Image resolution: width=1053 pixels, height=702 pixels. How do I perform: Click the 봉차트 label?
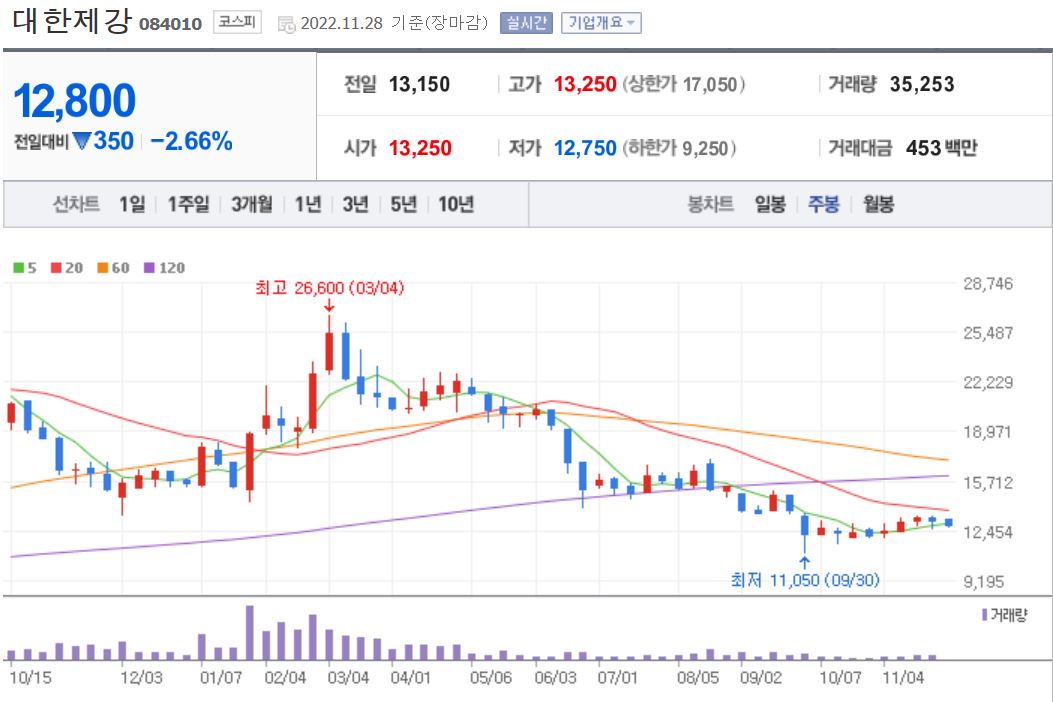tap(711, 204)
